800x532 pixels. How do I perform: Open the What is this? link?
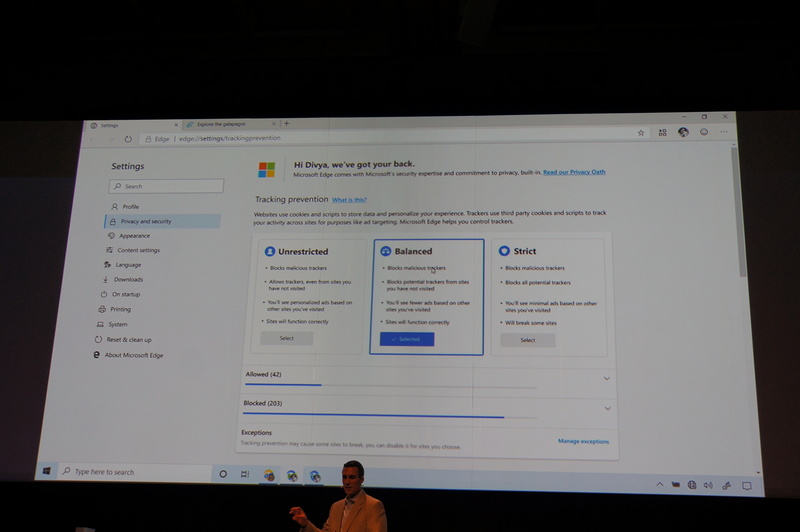[349, 200]
